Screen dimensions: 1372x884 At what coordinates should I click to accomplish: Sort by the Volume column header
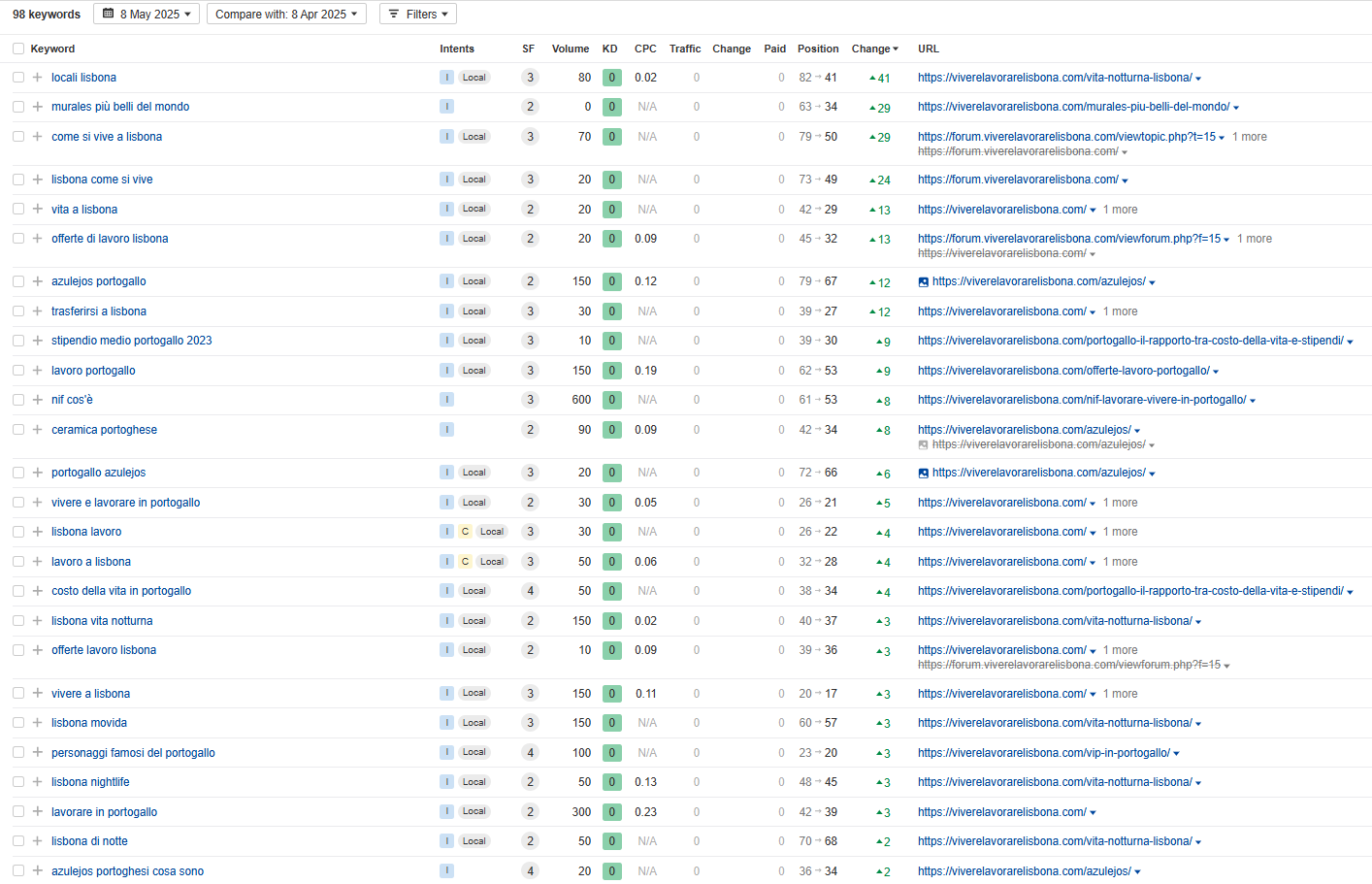point(570,49)
